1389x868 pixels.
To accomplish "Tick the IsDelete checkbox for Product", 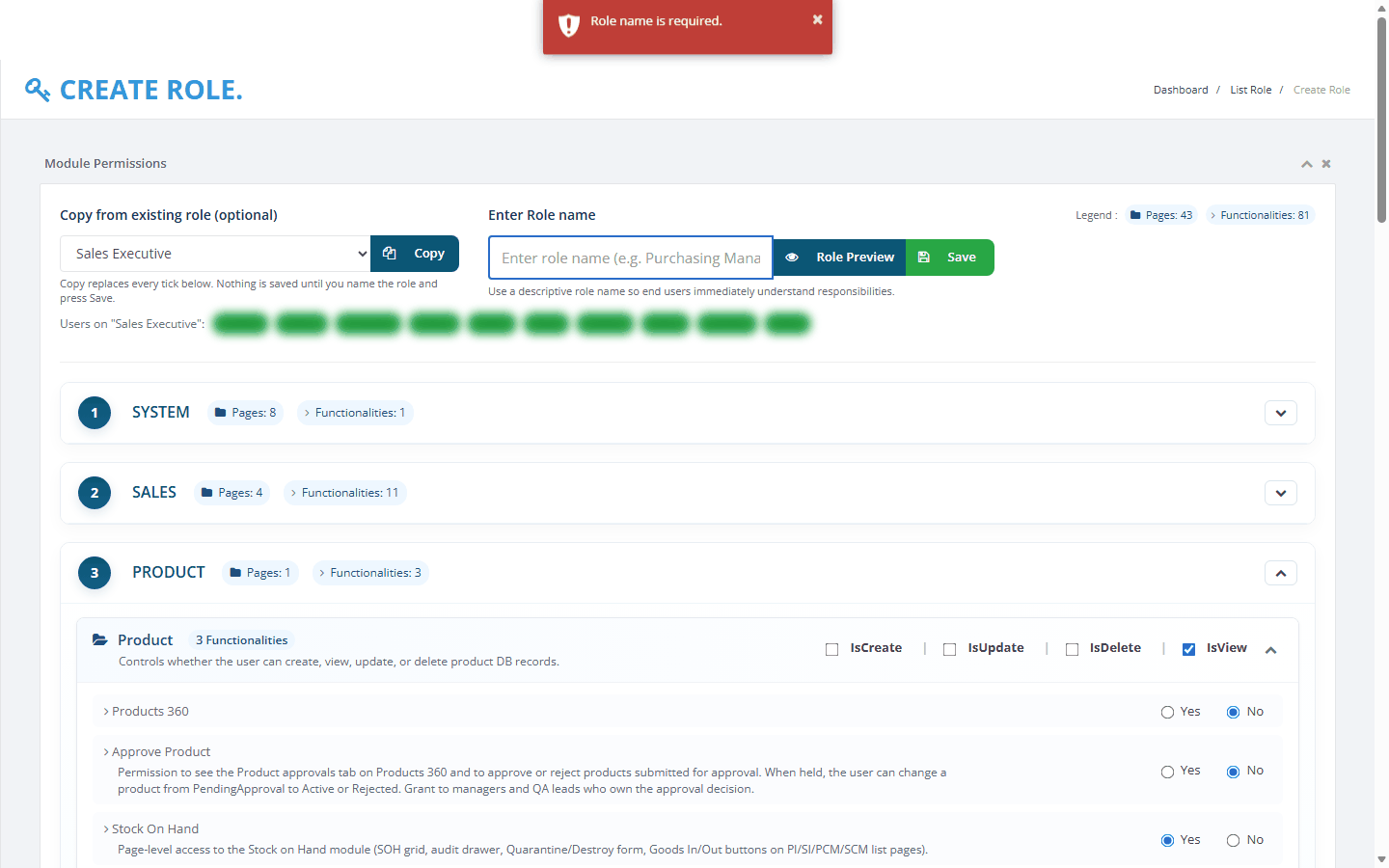I will point(1072,649).
